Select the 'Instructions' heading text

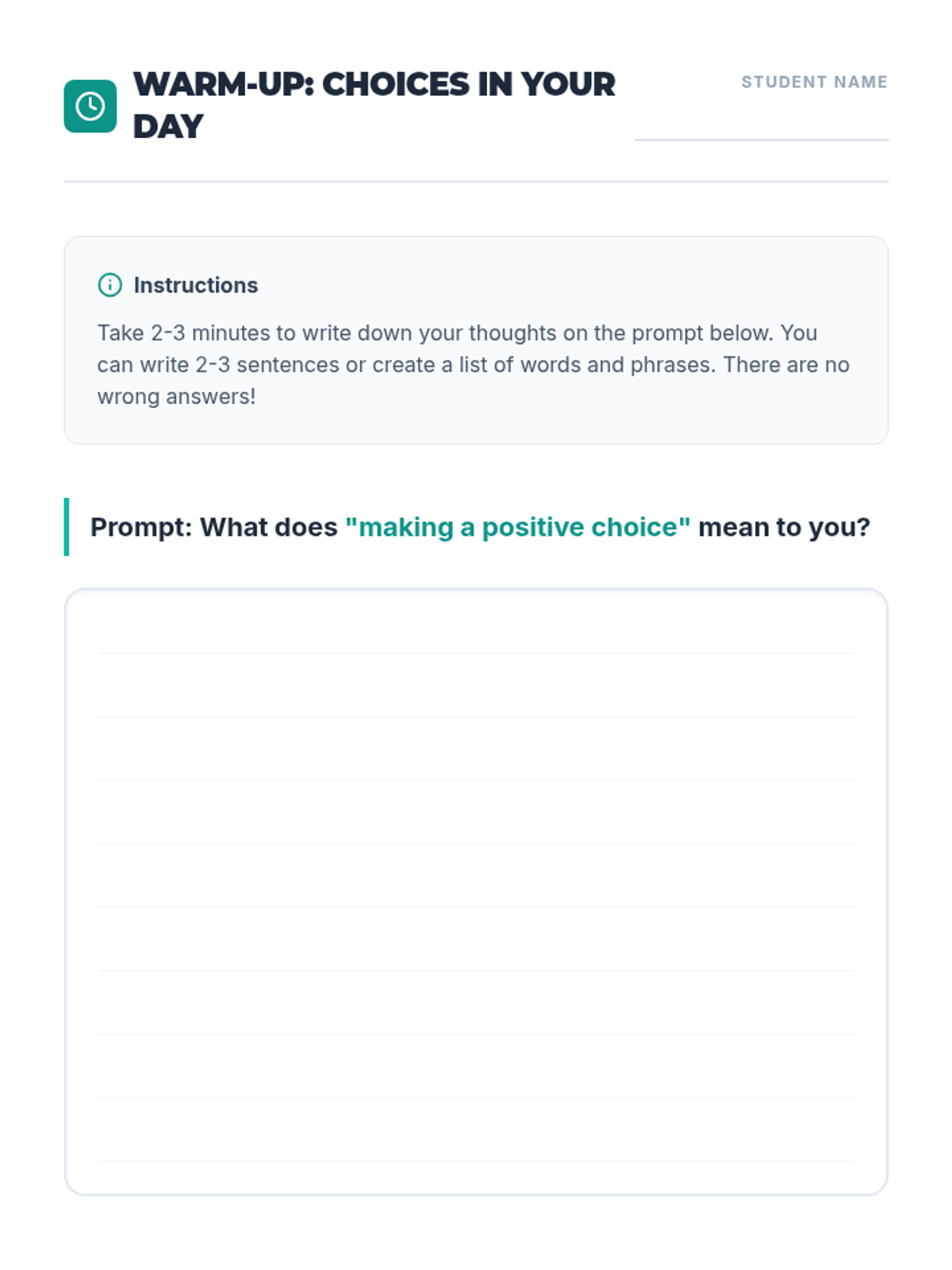[x=195, y=285]
